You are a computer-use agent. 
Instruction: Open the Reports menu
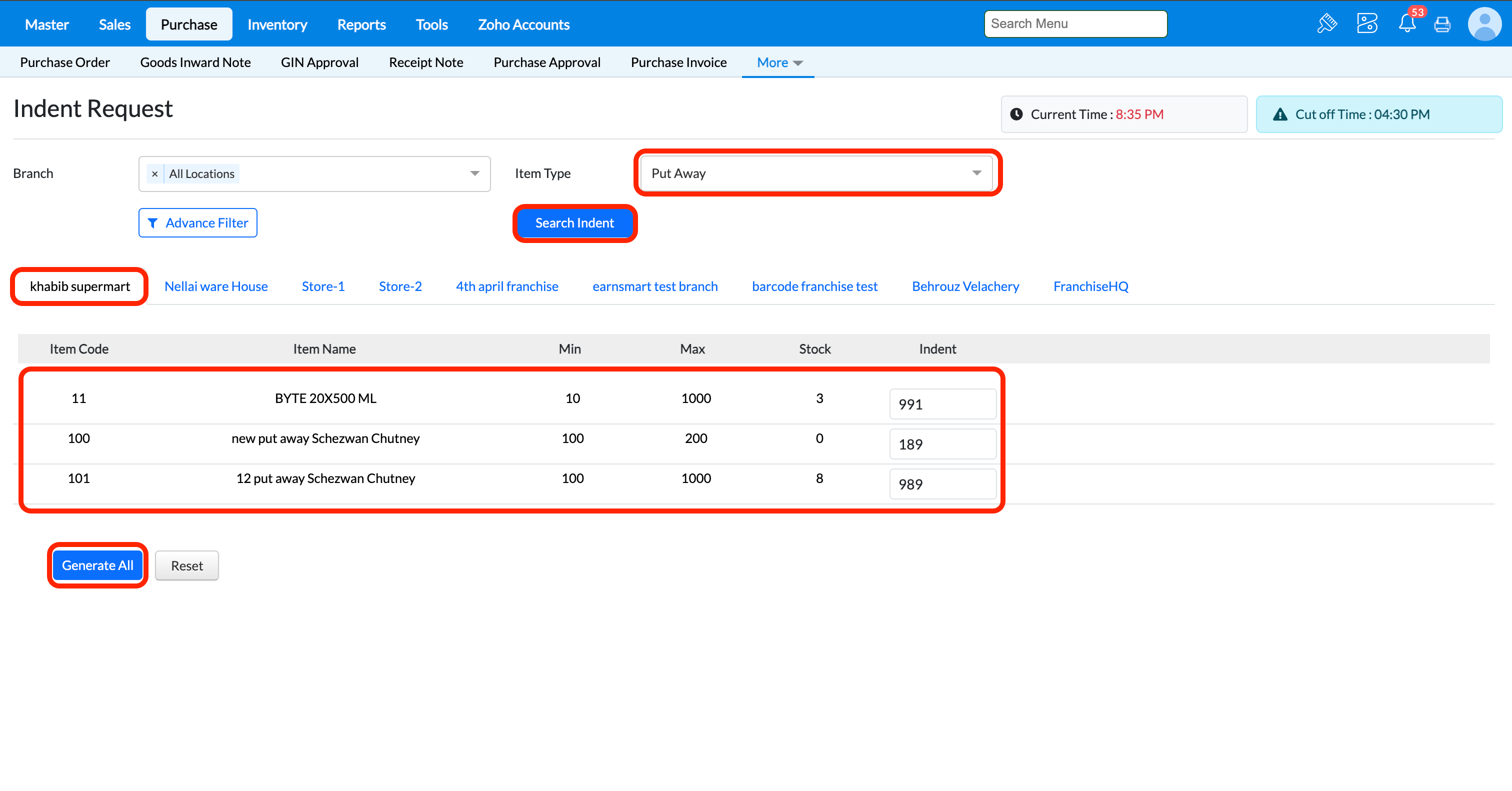tap(361, 24)
